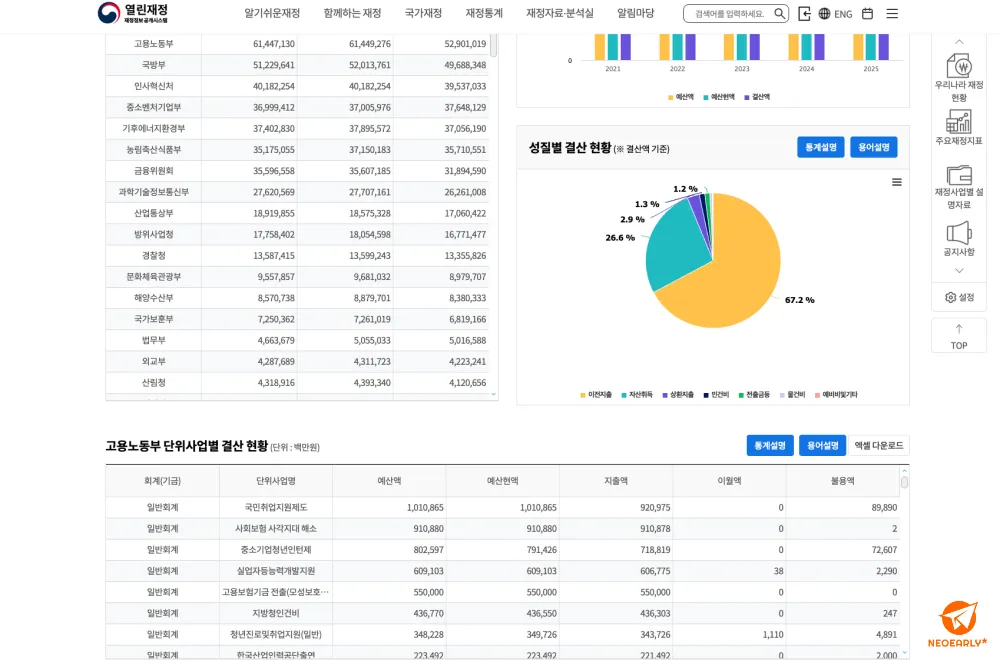Toggle 결산액 legend in bar chart
The image size is (1000, 666).
pyautogui.click(x=757, y=97)
